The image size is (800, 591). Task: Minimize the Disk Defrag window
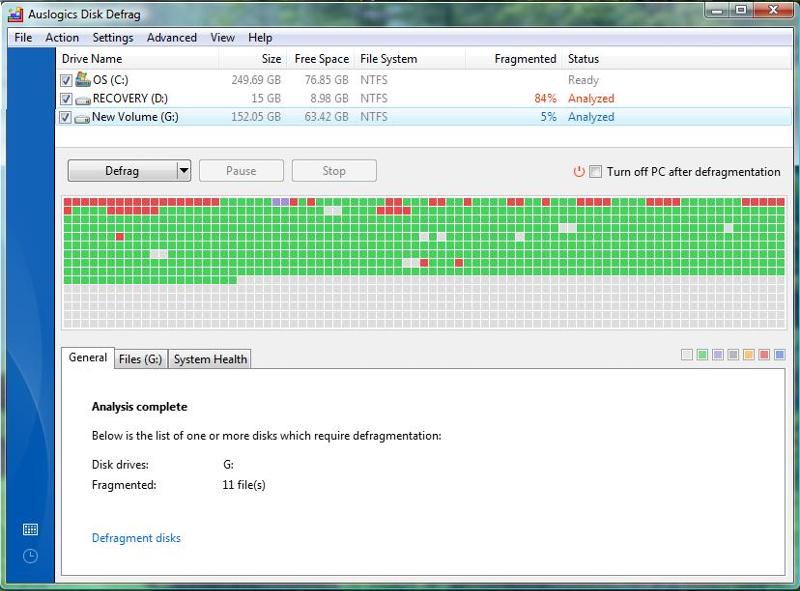pyautogui.click(x=717, y=10)
